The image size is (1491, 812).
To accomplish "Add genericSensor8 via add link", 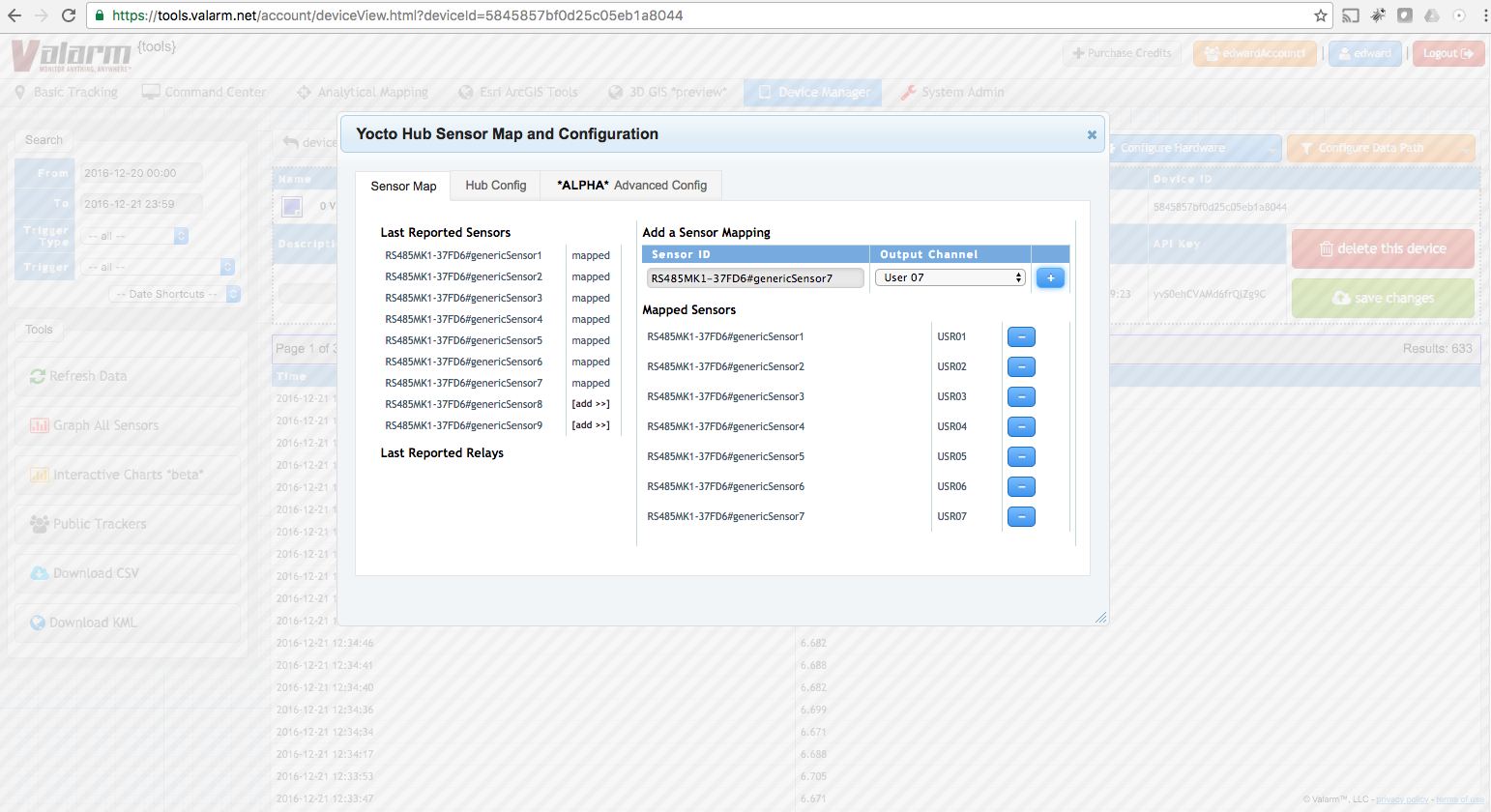I will 590,404.
